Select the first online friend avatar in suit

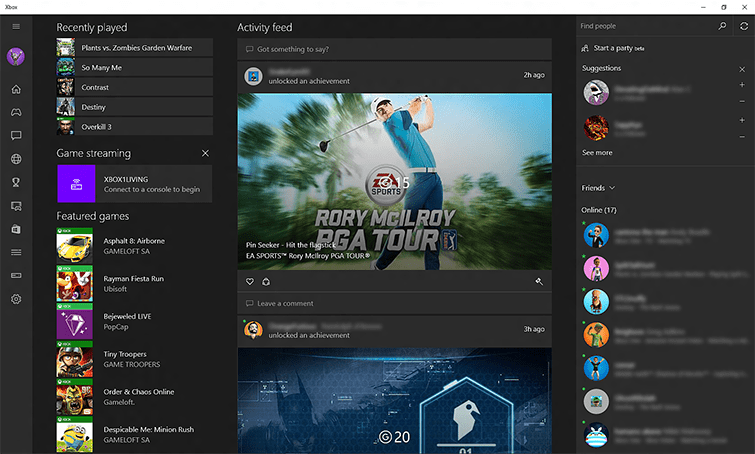click(x=596, y=235)
